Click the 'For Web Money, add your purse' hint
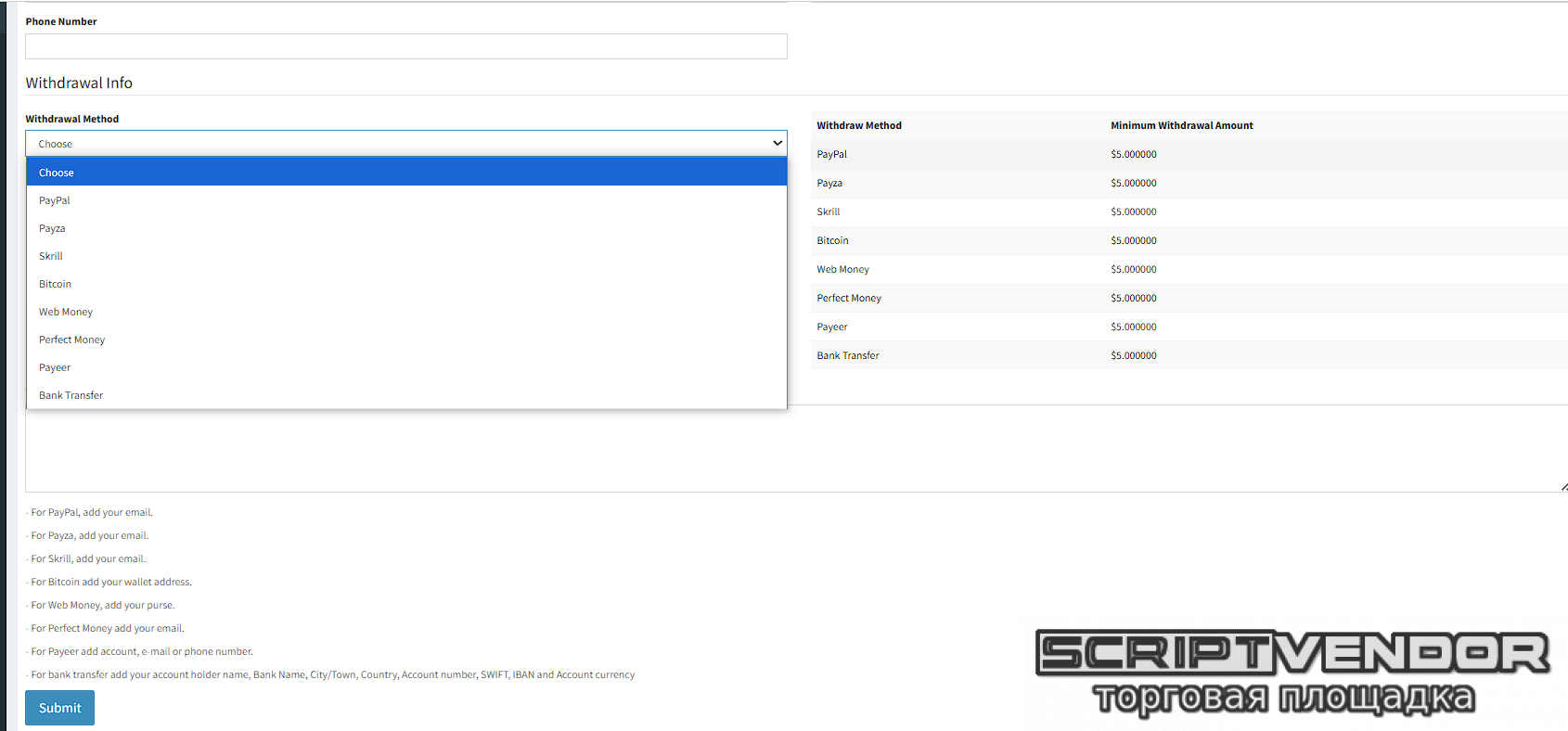 click(101, 605)
